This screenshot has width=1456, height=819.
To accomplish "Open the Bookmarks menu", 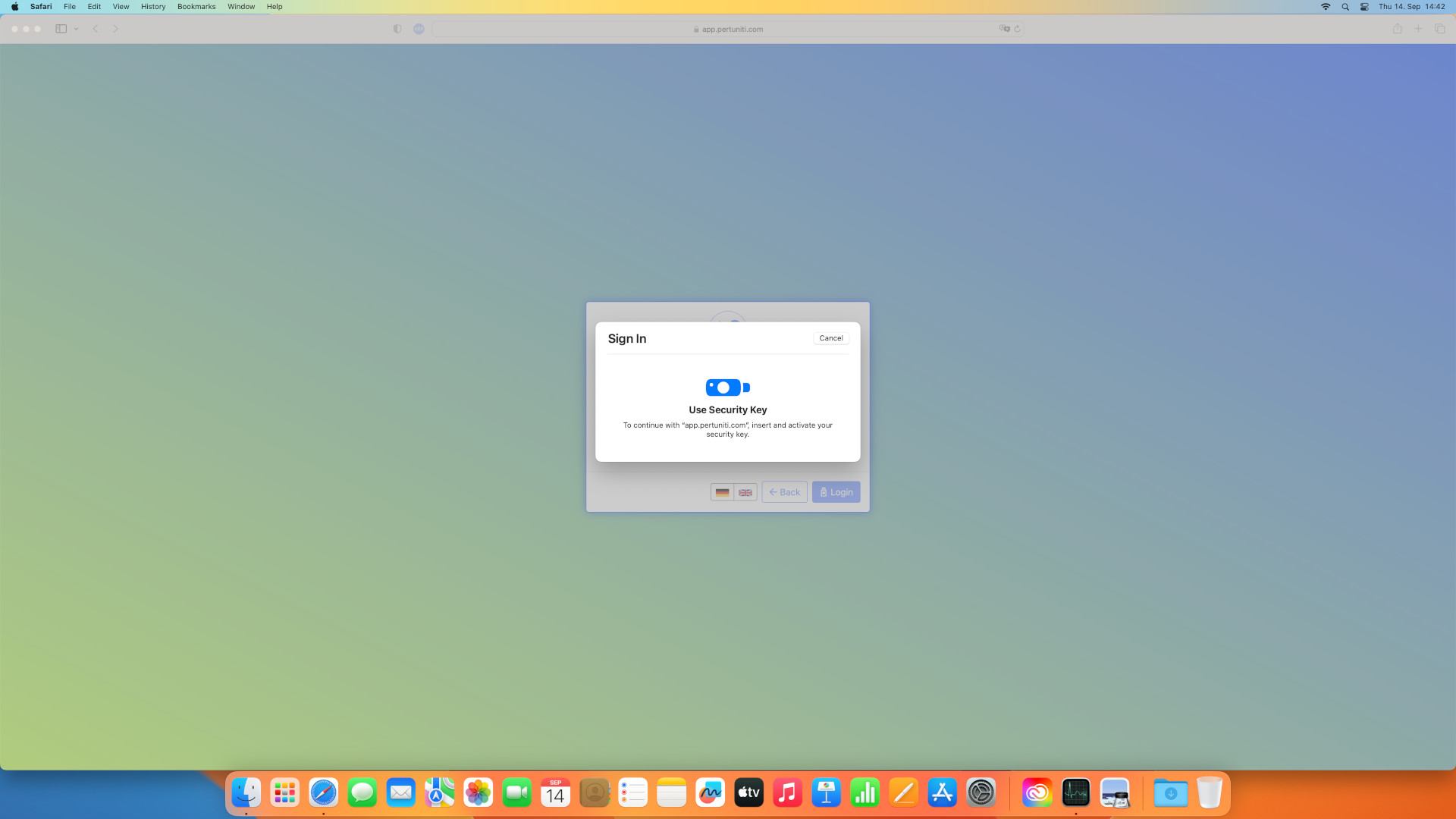I will 196,7.
